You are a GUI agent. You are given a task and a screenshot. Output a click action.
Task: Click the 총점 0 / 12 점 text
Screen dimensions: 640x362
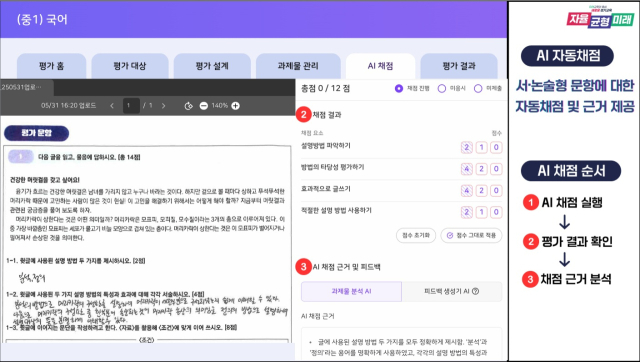point(325,88)
